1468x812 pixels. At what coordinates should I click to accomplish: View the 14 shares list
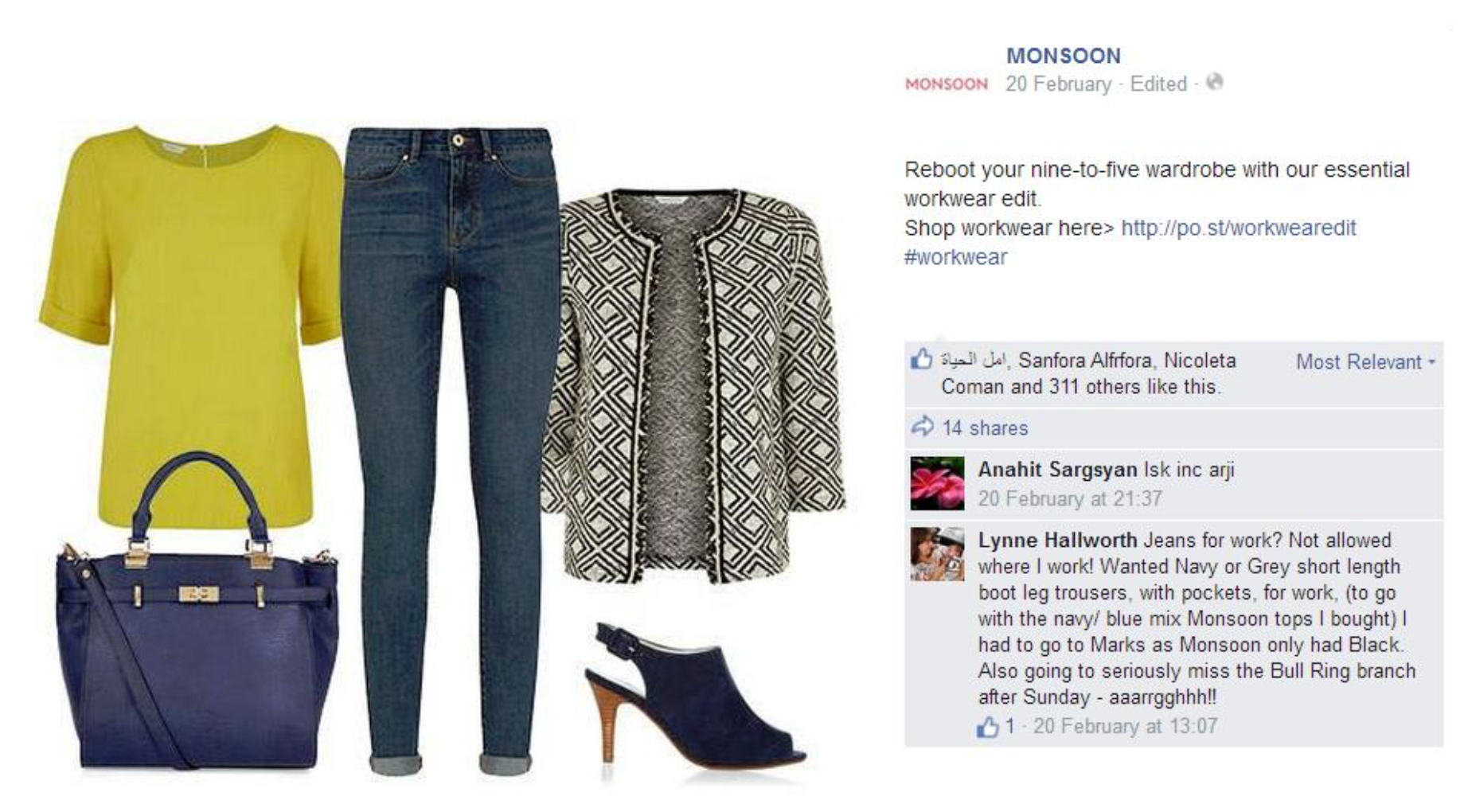point(985,428)
